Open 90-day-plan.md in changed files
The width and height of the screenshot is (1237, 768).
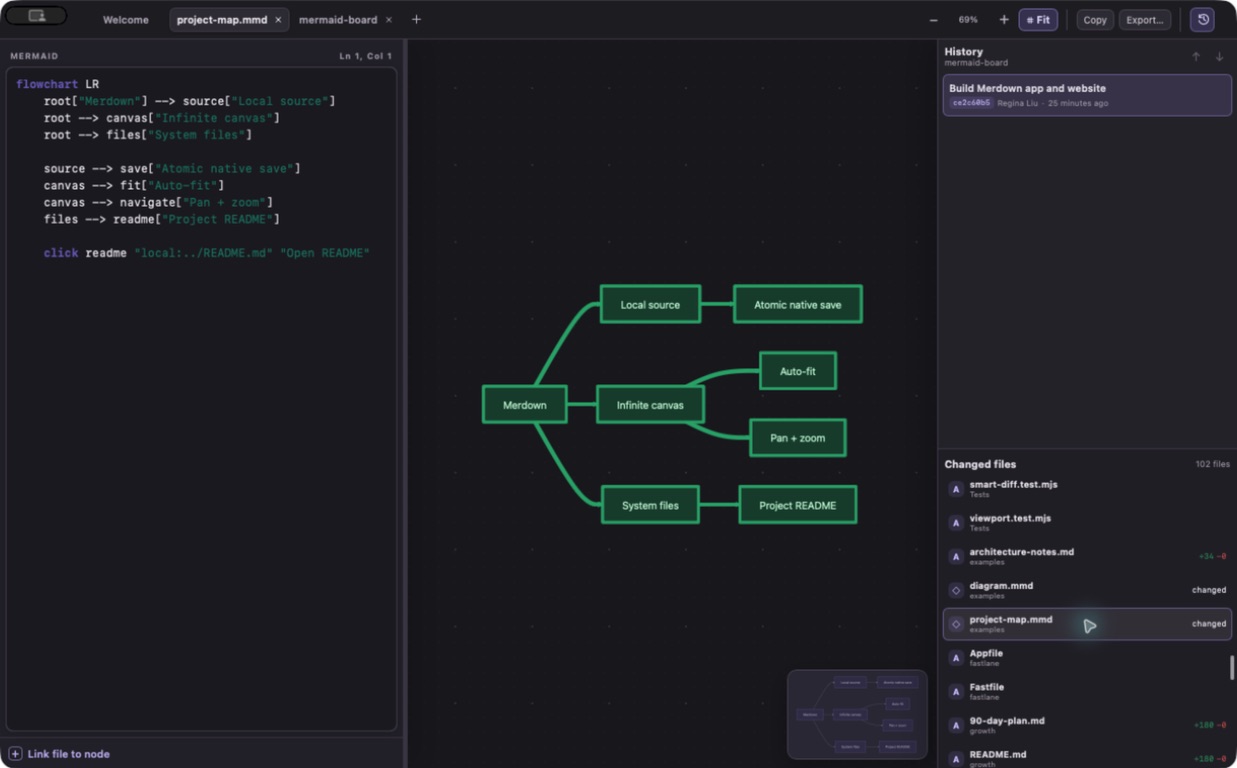pos(1087,726)
